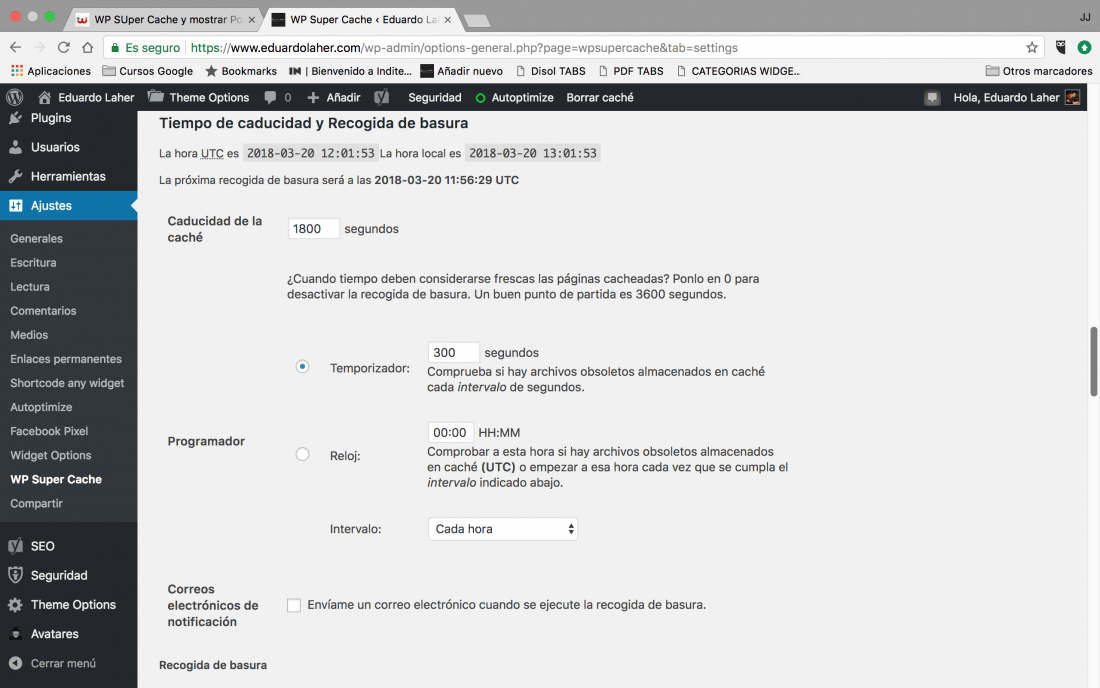Open Plugins in the sidebar
Viewport: 1100px width, 688px height.
[69, 118]
